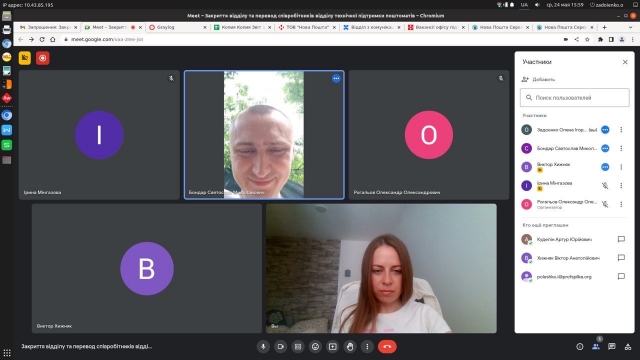Image resolution: width=640 pixels, height=360 pixels.
Task: Go to browser home page
Action: pyautogui.click(x=53, y=40)
